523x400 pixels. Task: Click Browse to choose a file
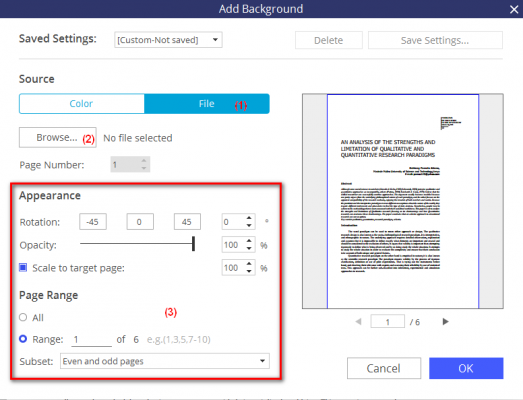point(57,137)
